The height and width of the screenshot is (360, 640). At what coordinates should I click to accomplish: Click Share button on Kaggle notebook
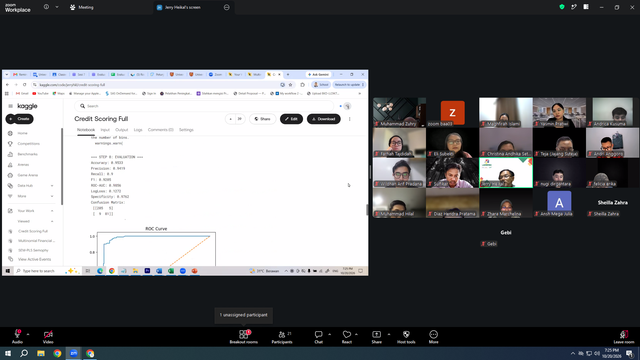tap(262, 119)
